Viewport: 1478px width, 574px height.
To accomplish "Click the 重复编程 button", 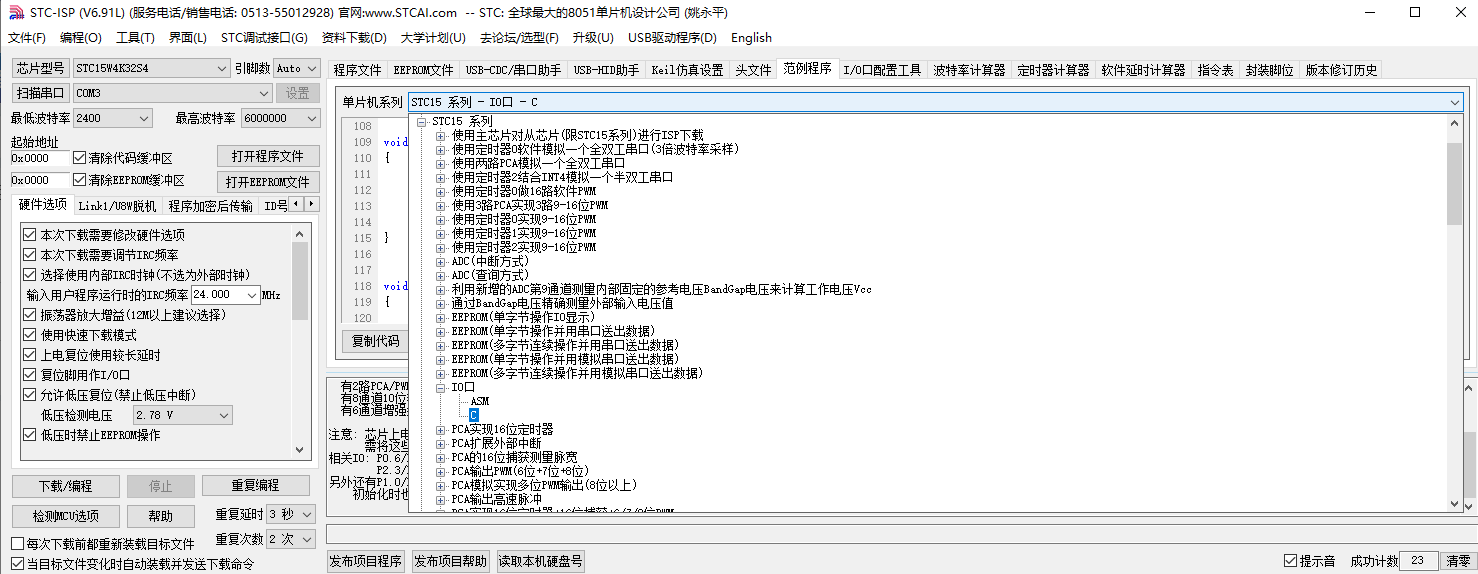I will tap(255, 486).
